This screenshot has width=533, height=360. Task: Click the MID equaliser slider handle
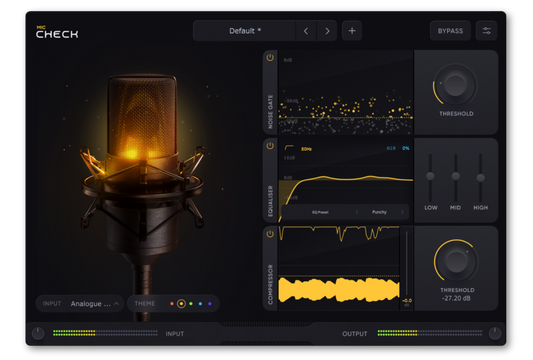coord(455,176)
